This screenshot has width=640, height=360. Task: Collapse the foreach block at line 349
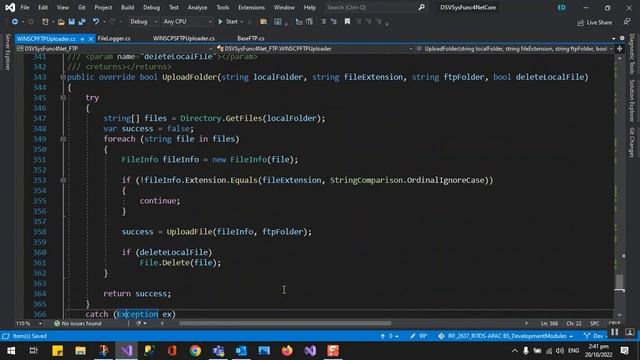tap(63, 139)
